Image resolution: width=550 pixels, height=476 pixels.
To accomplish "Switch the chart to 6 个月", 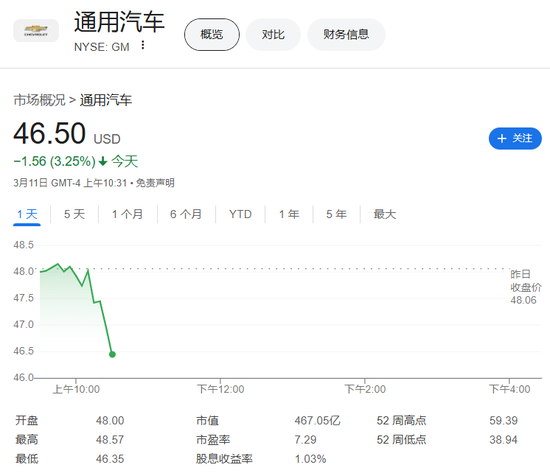I will 186,214.
